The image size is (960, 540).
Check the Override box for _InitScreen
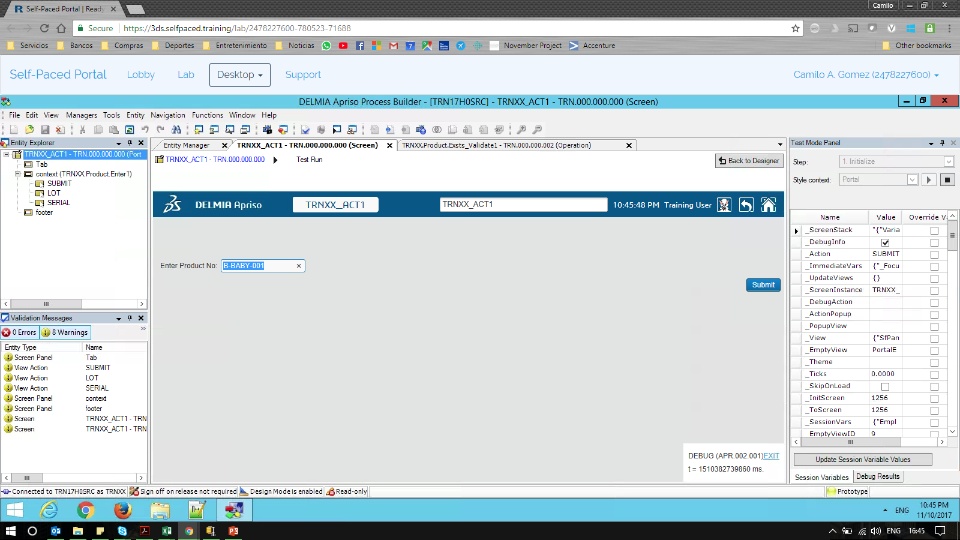pyautogui.click(x=934, y=399)
